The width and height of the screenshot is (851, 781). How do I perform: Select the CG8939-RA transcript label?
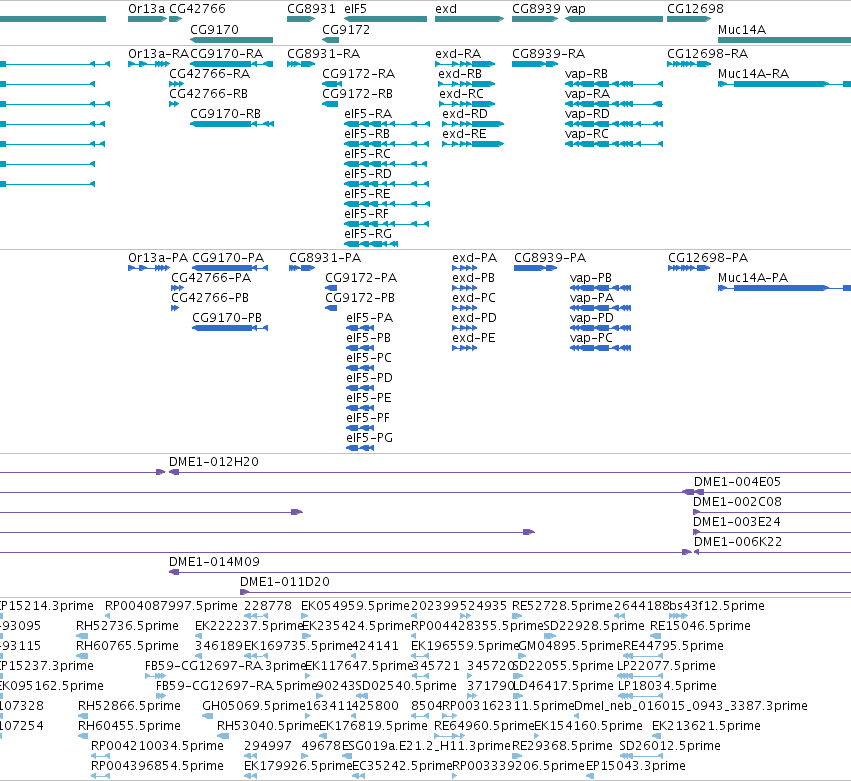coord(549,54)
